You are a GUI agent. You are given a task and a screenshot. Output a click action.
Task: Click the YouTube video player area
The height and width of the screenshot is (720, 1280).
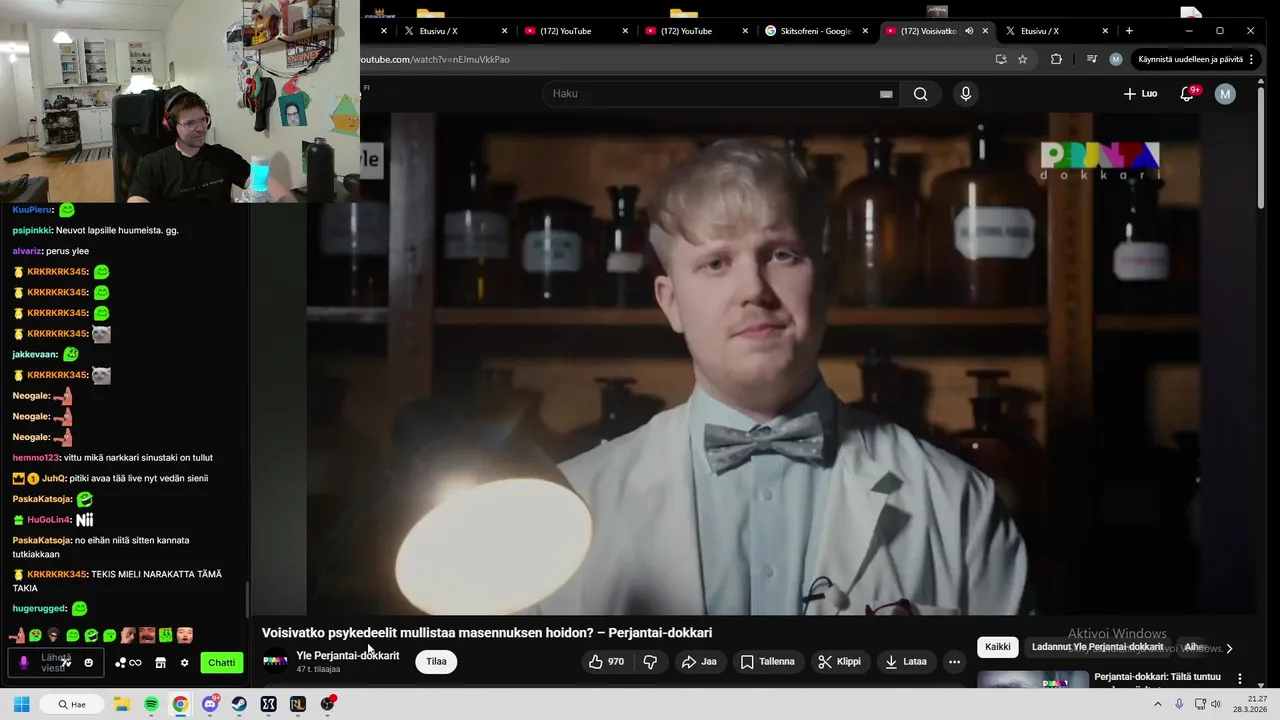(x=755, y=362)
